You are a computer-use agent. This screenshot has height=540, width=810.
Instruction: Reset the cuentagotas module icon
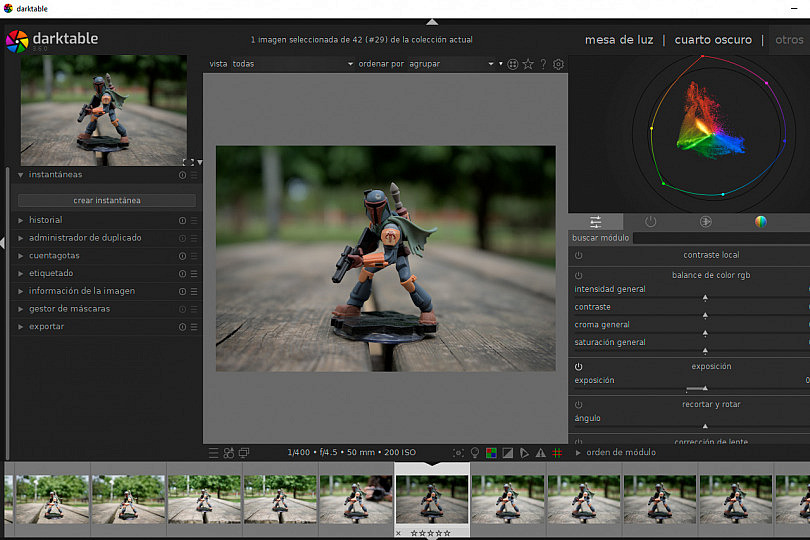pos(182,256)
